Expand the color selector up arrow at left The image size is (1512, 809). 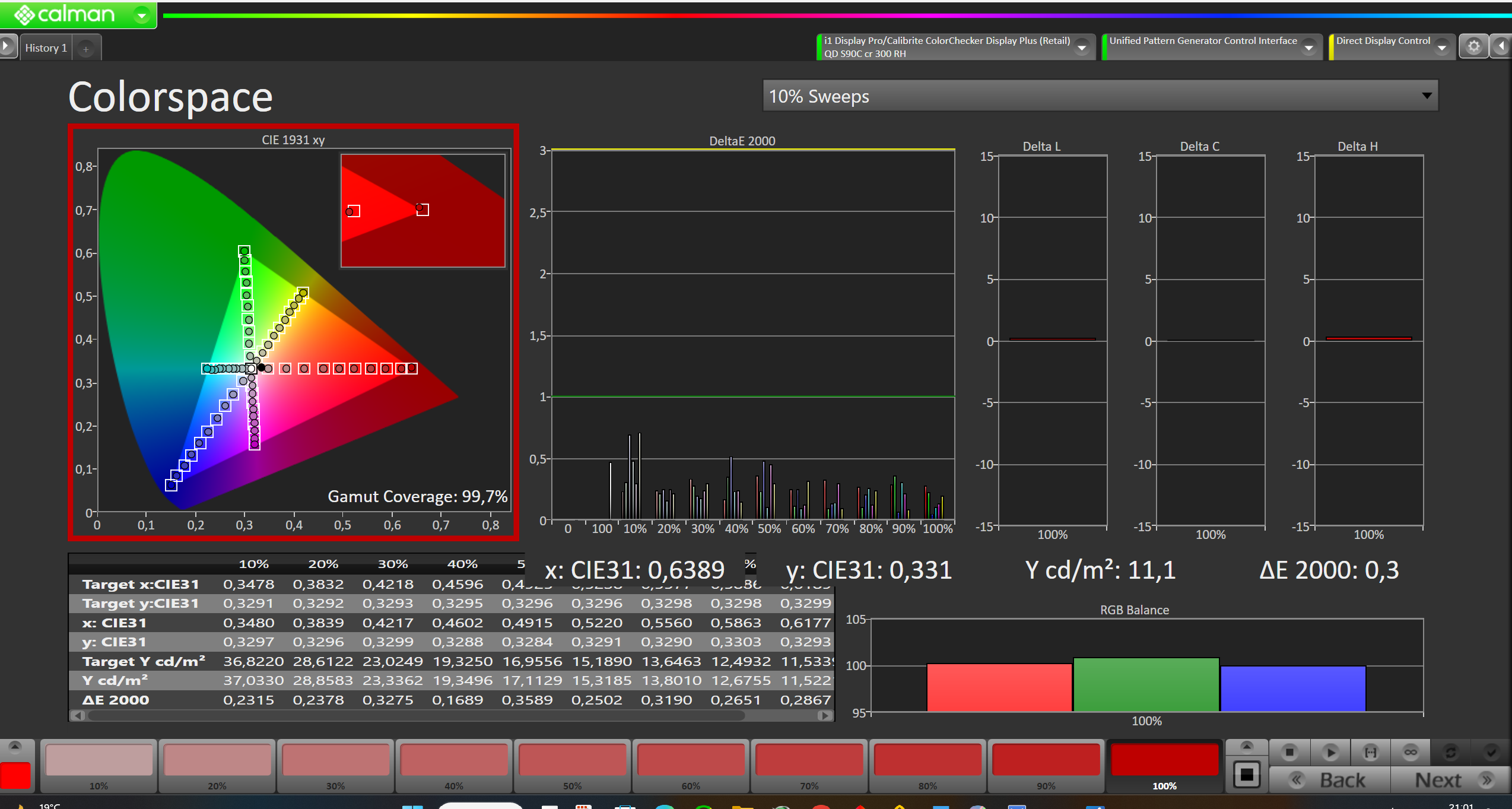click(x=15, y=747)
